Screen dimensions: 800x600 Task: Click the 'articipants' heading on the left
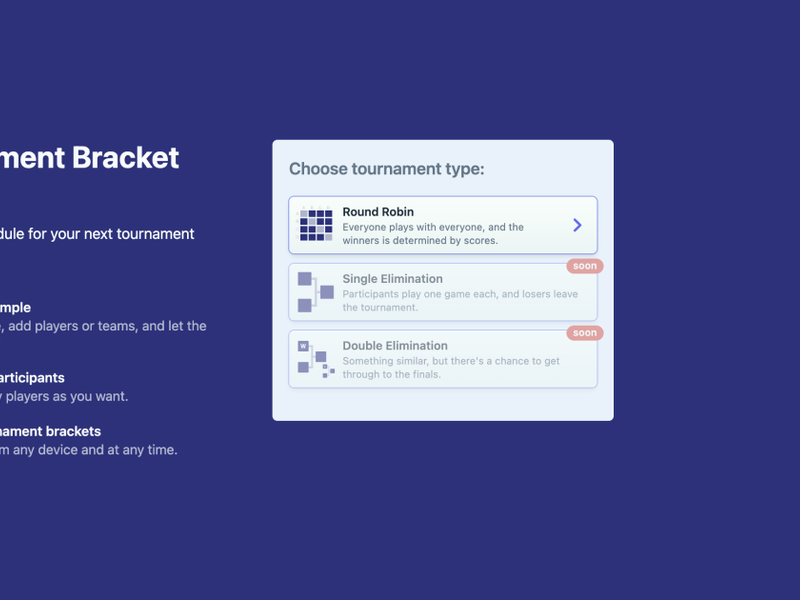click(32, 378)
